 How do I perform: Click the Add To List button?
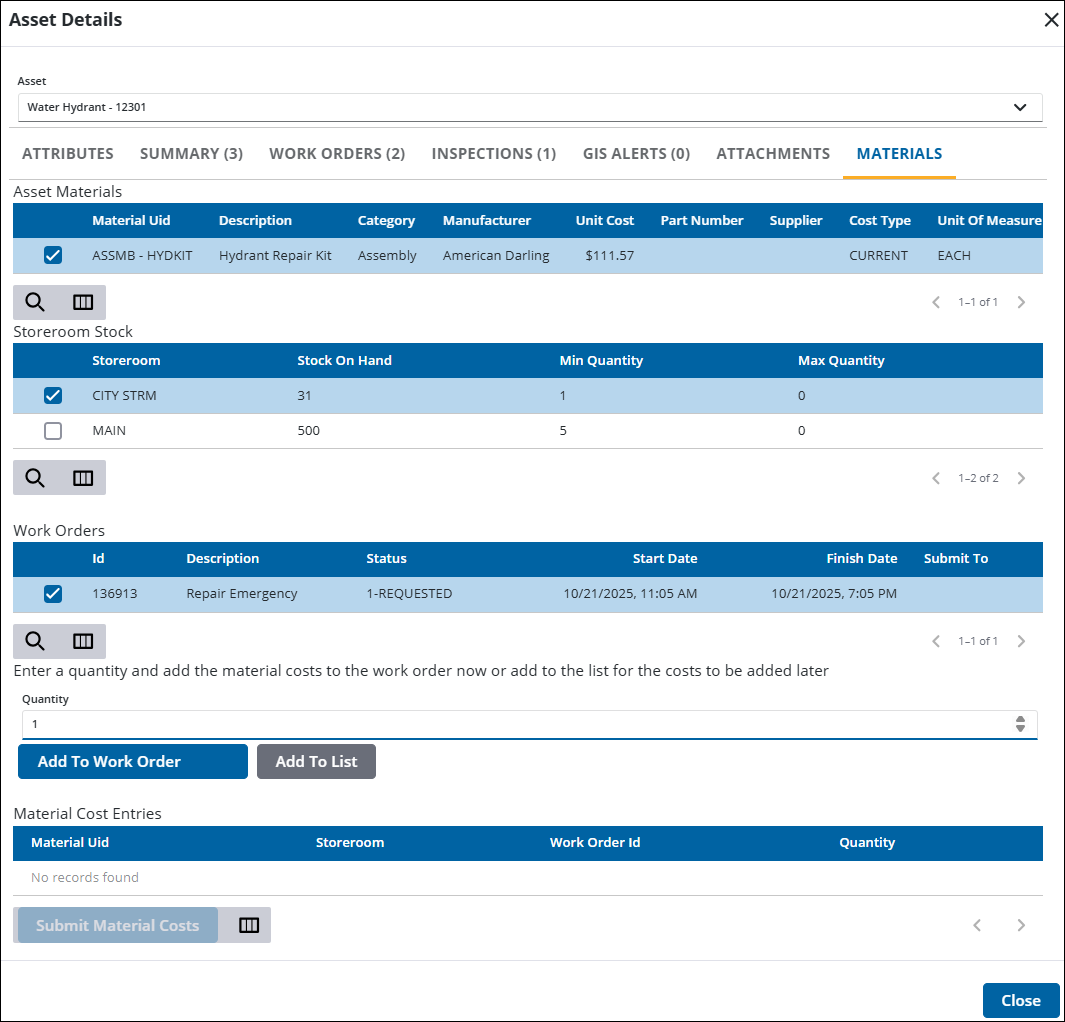(316, 761)
